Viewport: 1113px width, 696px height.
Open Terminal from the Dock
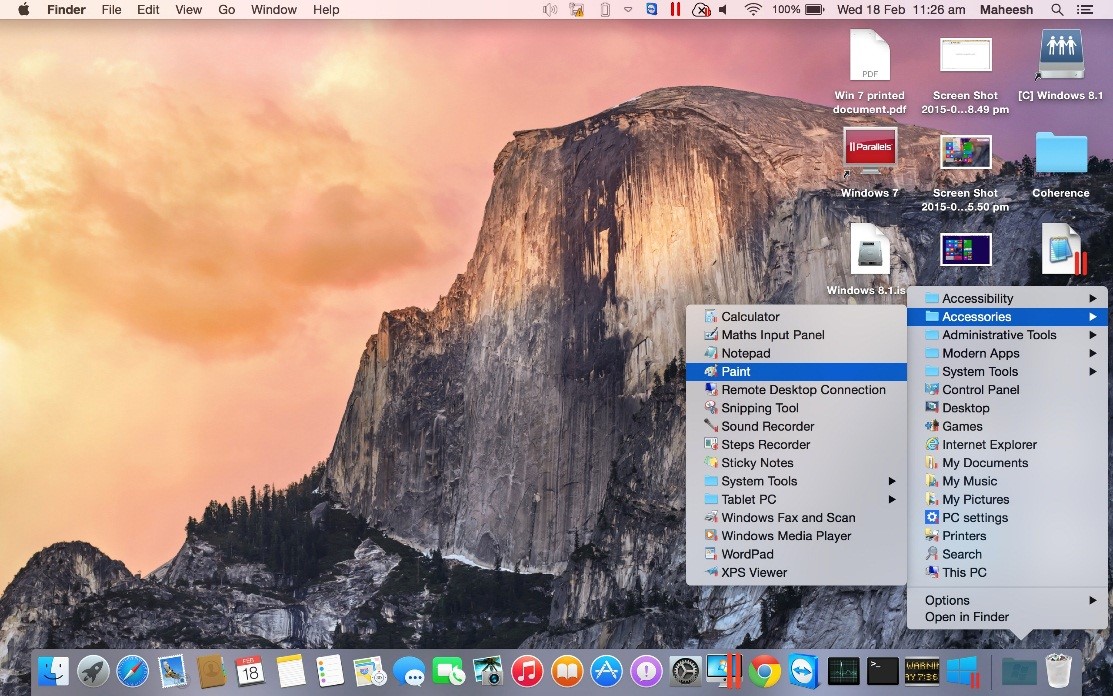[x=882, y=671]
